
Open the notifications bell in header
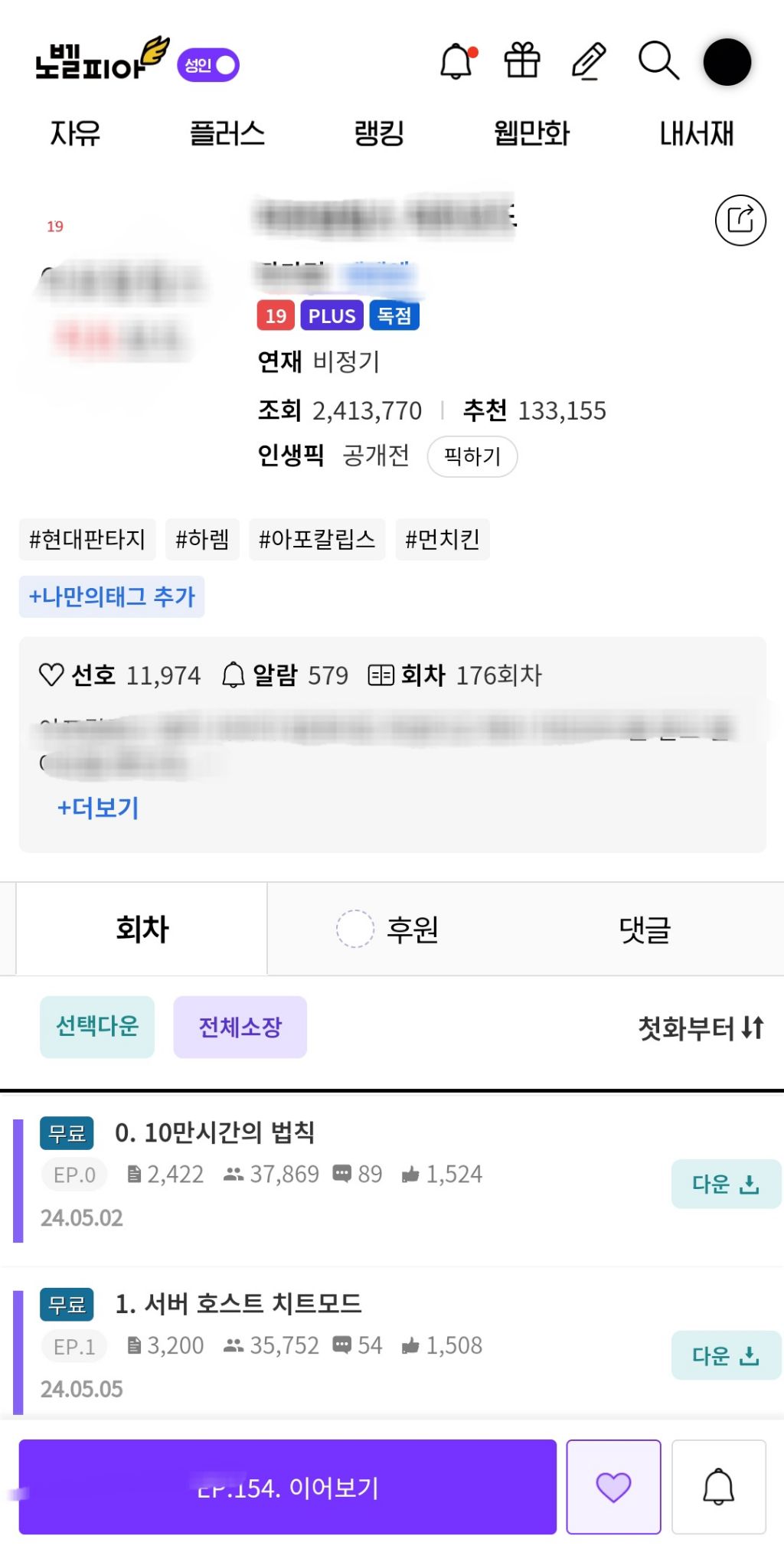pos(457,61)
